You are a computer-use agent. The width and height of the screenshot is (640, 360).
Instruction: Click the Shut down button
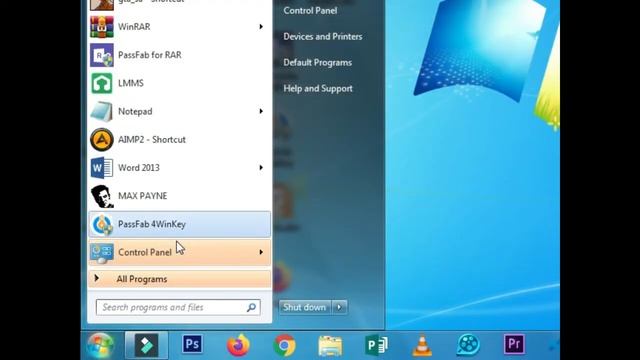pos(305,307)
